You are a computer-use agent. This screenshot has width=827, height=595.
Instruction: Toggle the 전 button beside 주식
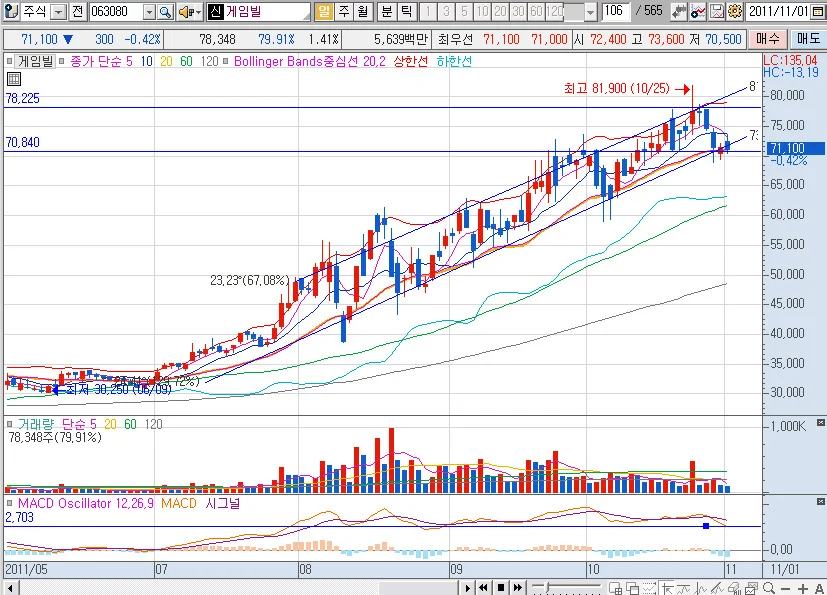[x=78, y=12]
